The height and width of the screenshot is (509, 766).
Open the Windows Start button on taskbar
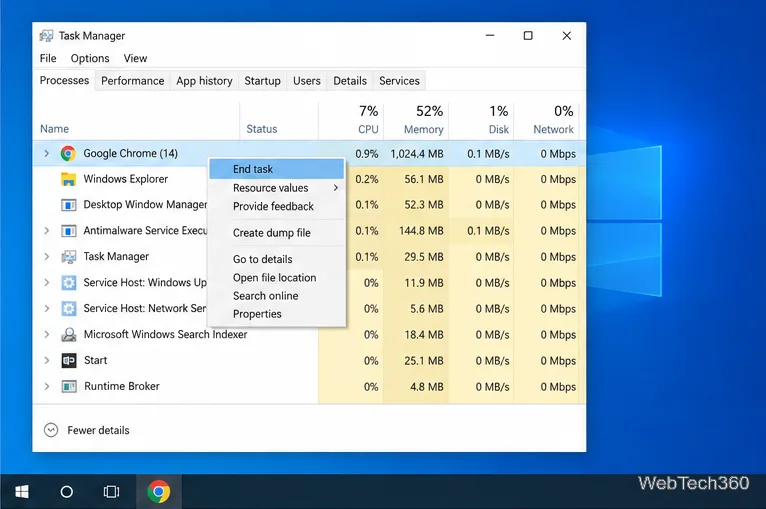click(21, 491)
